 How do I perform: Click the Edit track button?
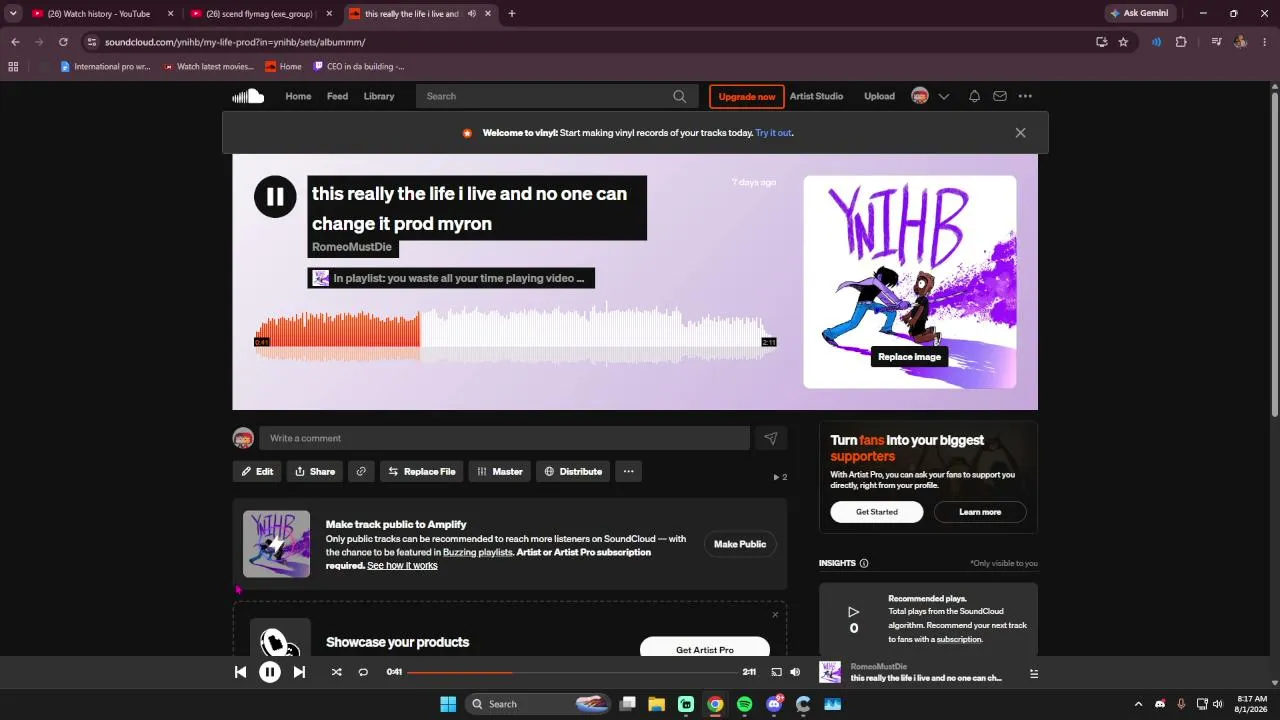click(x=257, y=471)
